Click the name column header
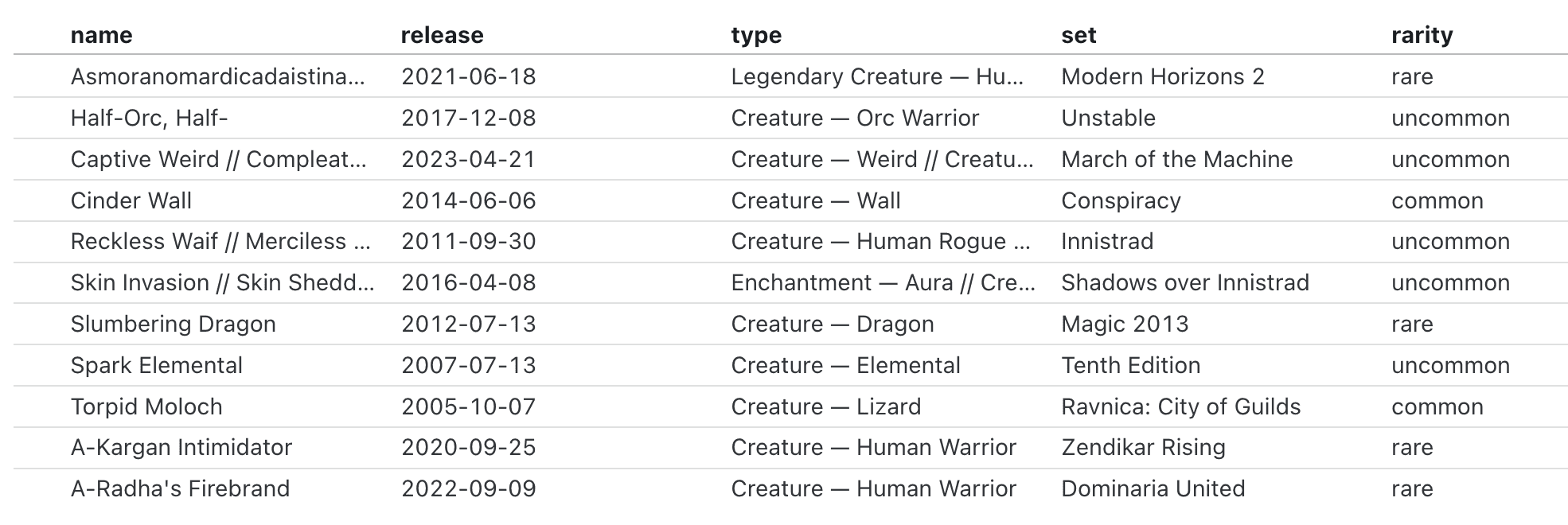Image resolution: width=1568 pixels, height=525 pixels. (x=101, y=35)
